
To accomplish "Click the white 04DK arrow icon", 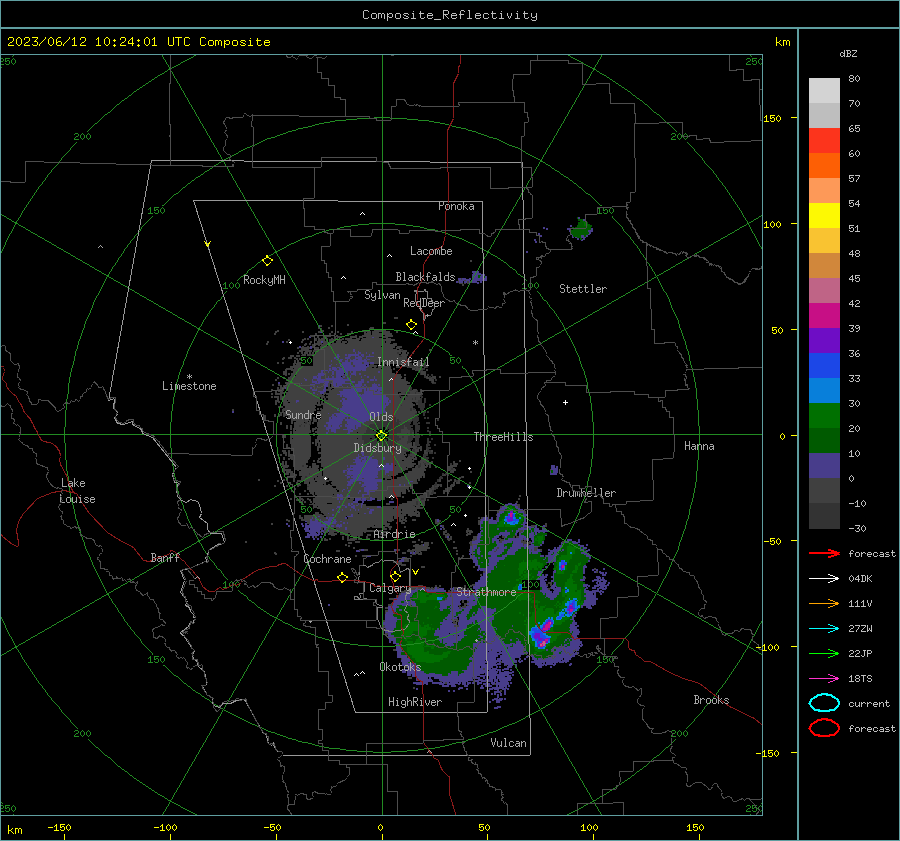I will click(824, 578).
